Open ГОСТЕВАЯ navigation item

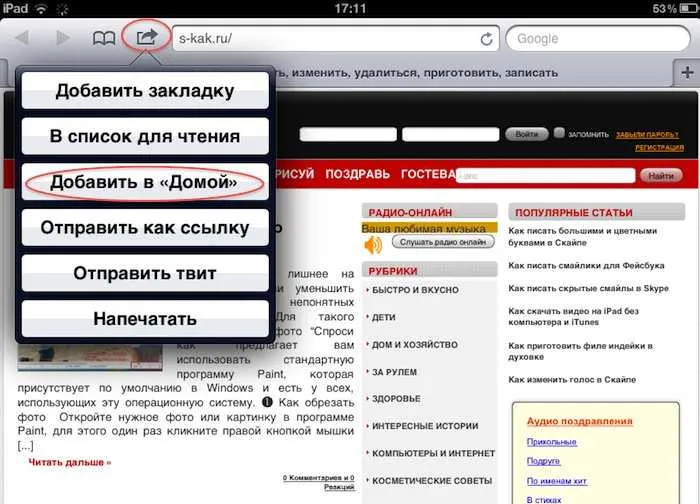(x=429, y=174)
